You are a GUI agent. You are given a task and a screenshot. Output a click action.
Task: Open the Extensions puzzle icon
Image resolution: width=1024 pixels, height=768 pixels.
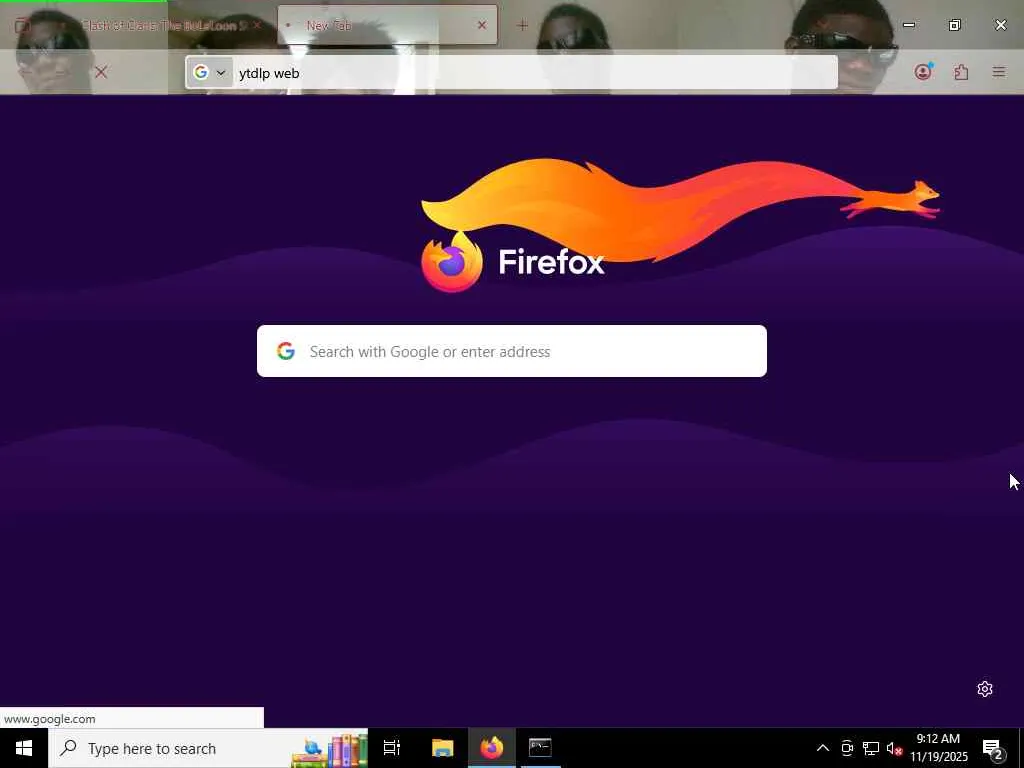point(961,72)
